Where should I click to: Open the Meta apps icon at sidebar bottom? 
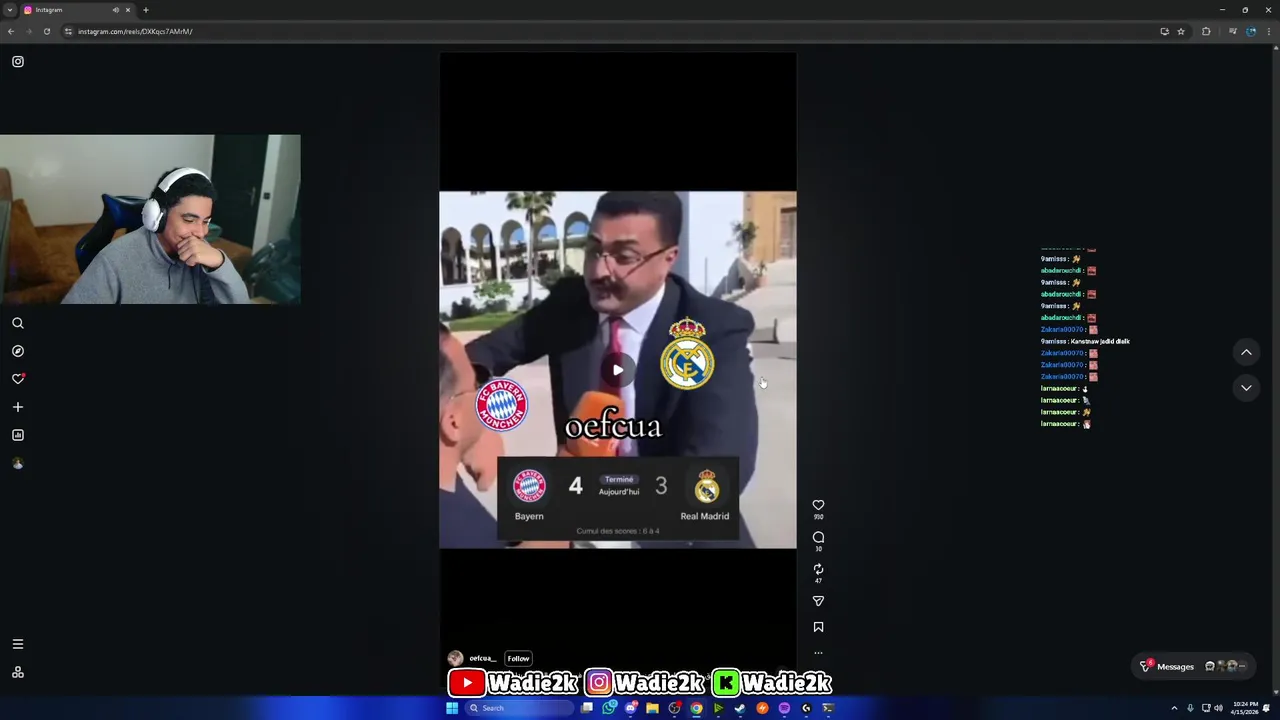pos(18,672)
